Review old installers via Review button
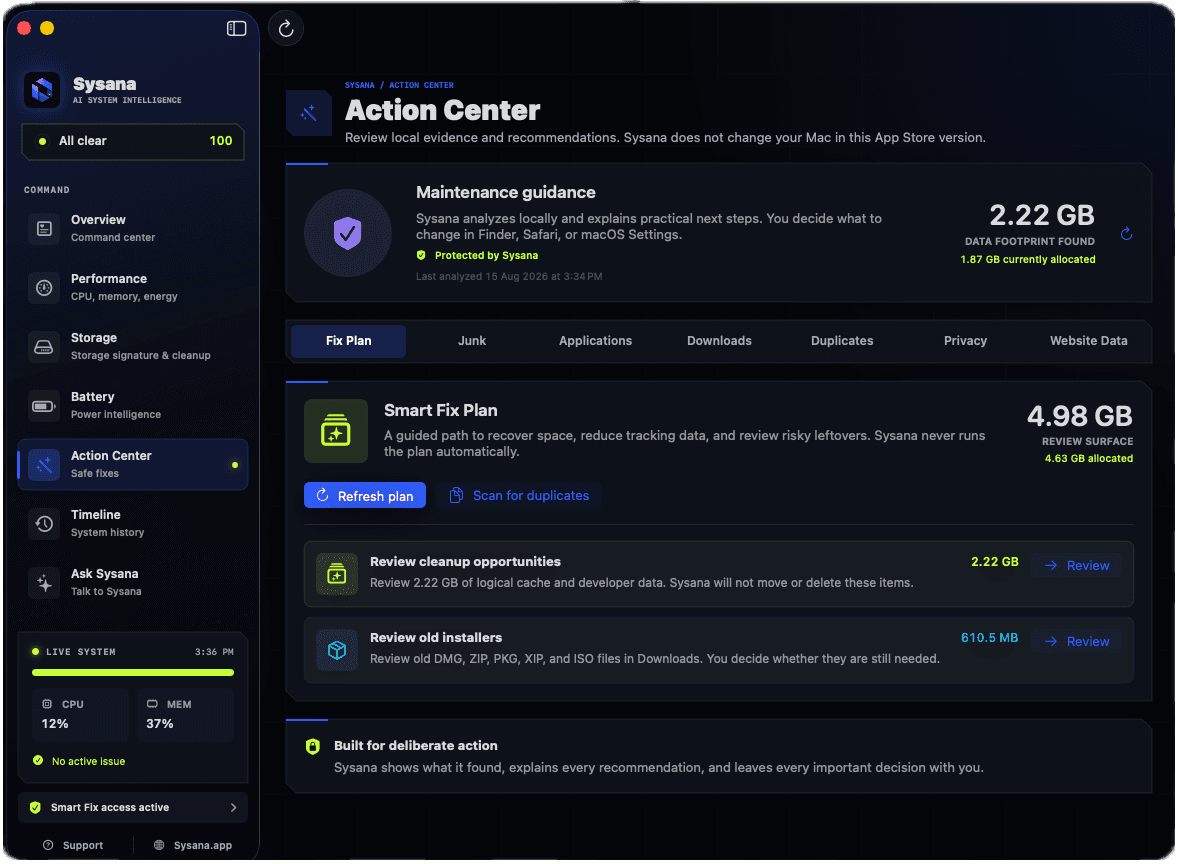This screenshot has height=864, width=1178. click(x=1077, y=642)
